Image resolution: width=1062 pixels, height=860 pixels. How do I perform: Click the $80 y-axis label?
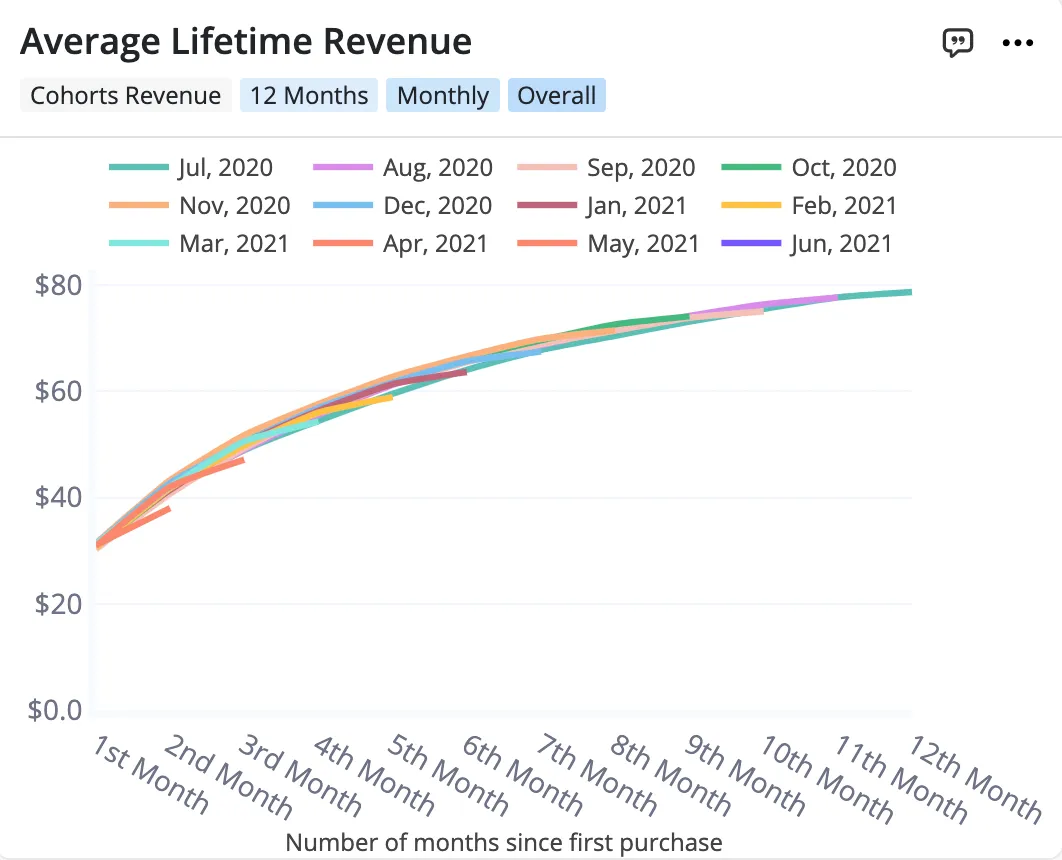coord(58,285)
